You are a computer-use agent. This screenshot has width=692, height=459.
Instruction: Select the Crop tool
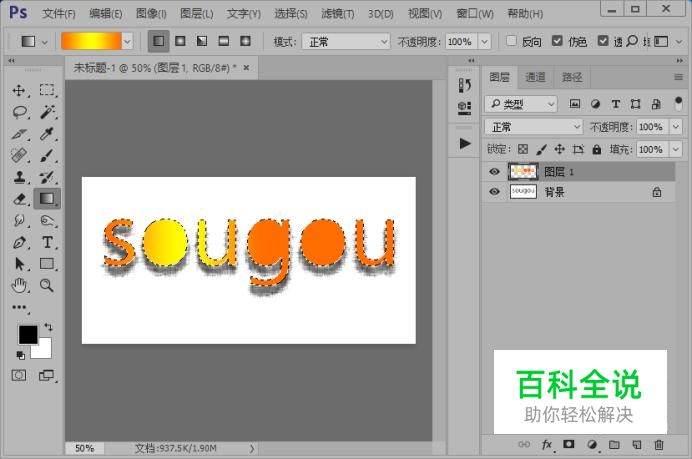tap(19, 134)
